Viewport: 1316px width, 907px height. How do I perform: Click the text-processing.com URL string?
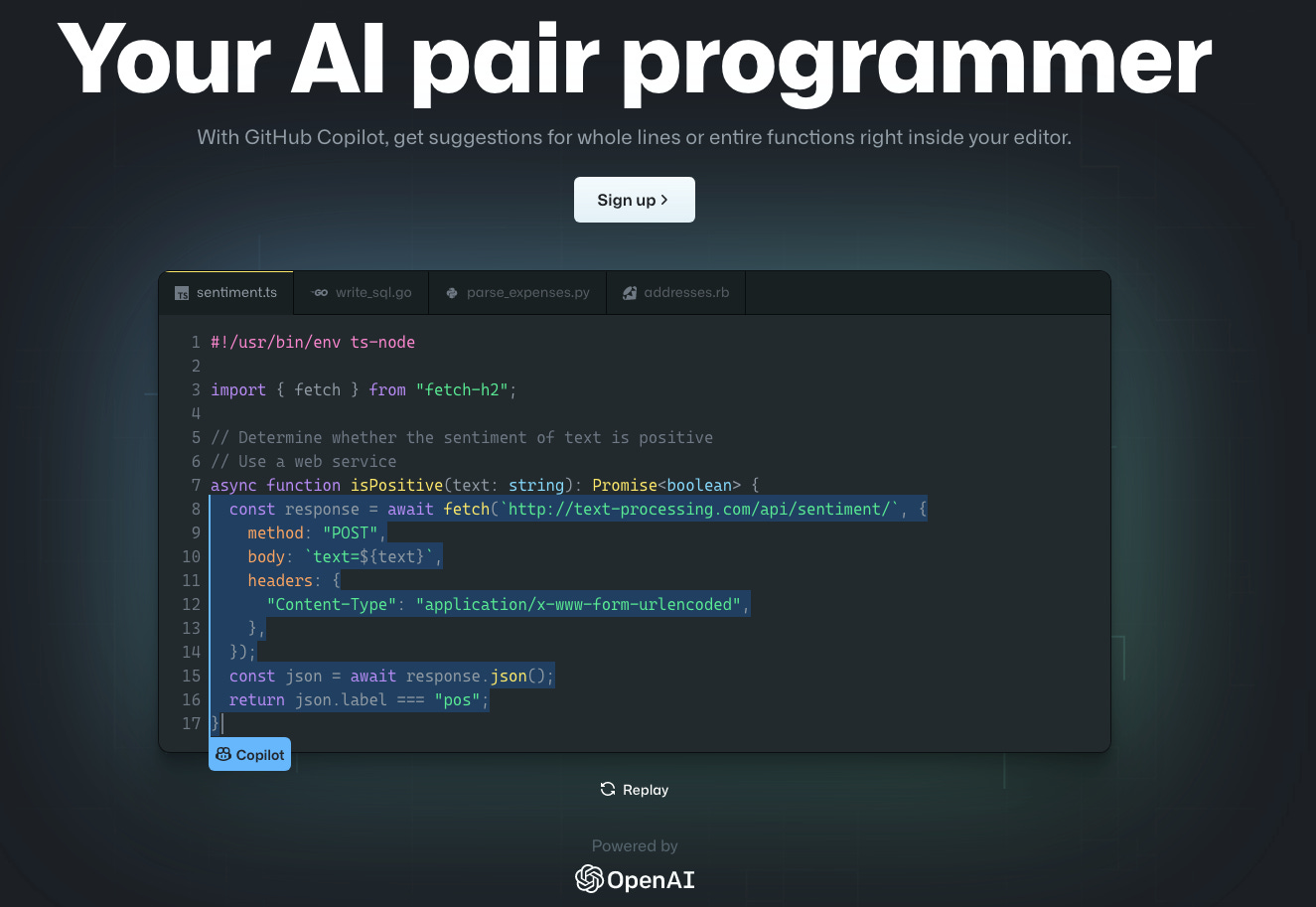[699, 509]
